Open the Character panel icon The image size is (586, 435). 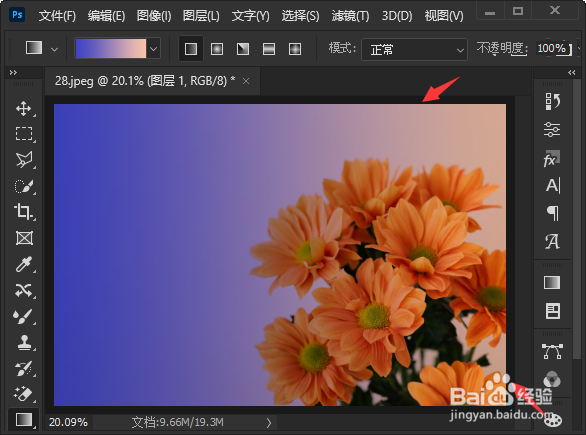pos(552,186)
